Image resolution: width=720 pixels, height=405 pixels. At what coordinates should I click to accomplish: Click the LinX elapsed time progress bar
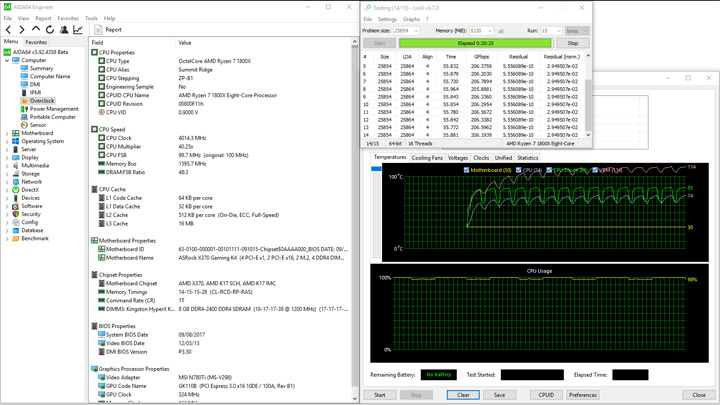pyautogui.click(x=475, y=43)
